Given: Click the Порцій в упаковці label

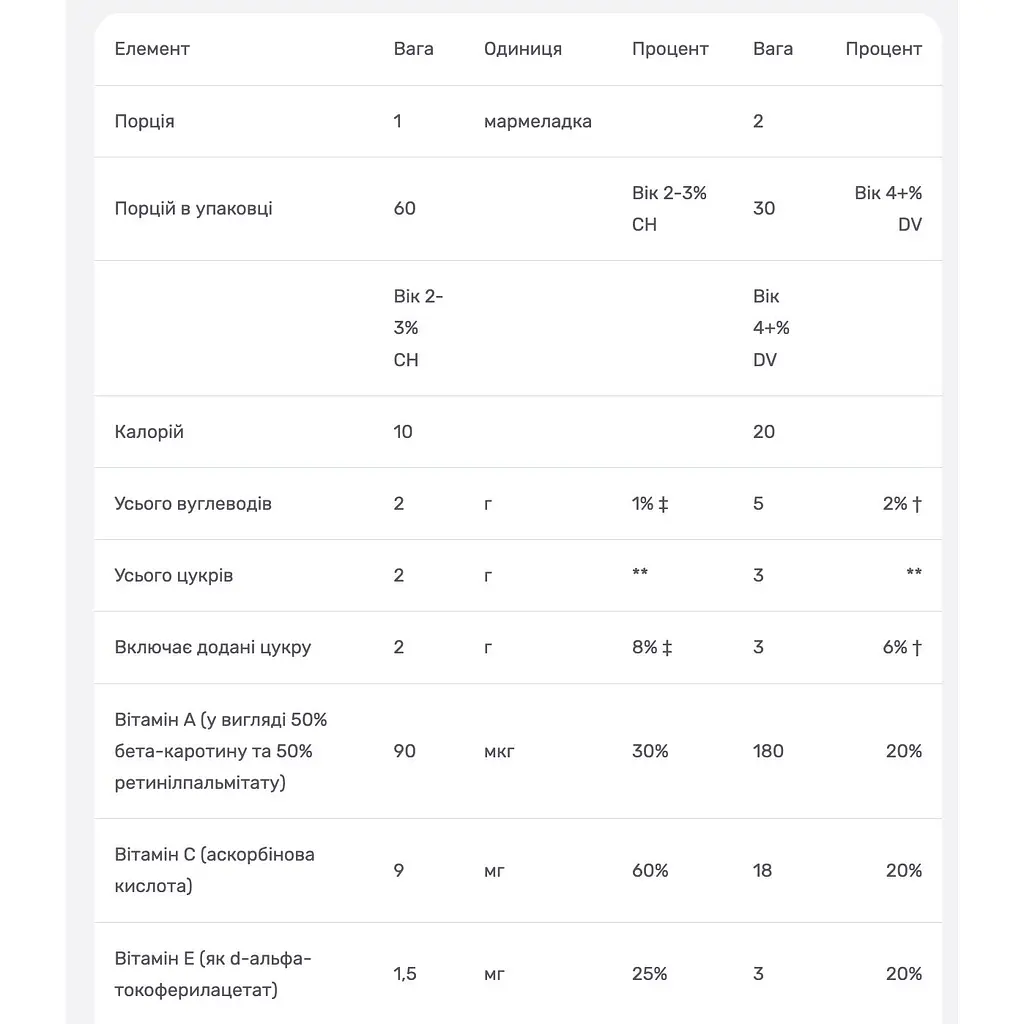Looking at the screenshot, I should pyautogui.click(x=193, y=208).
